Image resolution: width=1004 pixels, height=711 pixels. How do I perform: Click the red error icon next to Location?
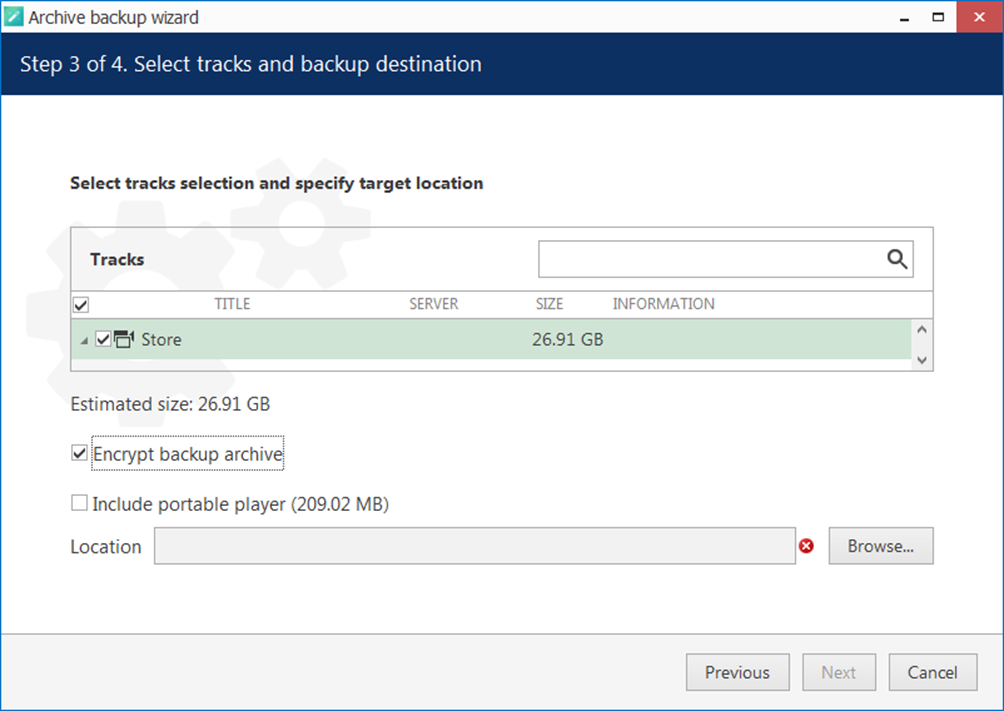tap(806, 546)
